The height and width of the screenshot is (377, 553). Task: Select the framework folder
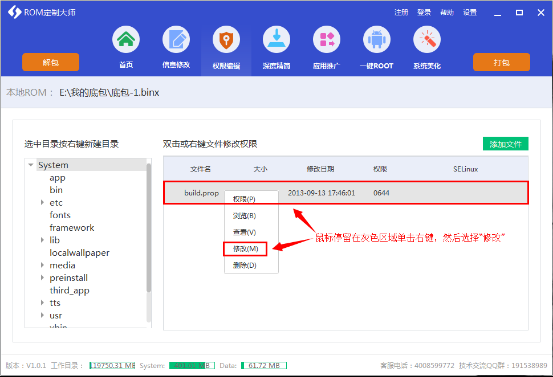[x=72, y=227]
